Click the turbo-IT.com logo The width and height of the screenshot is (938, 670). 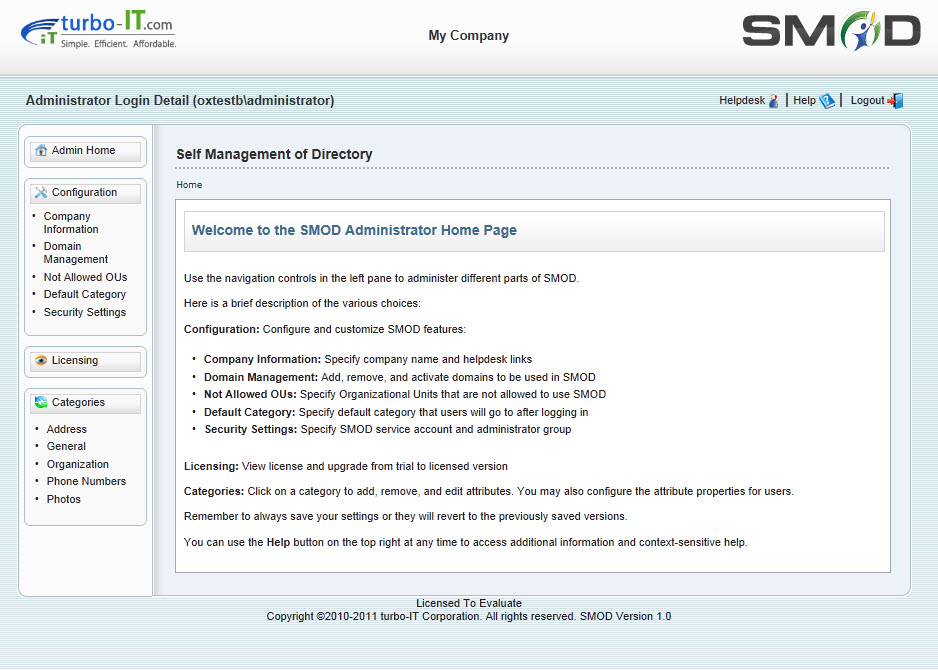[99, 30]
